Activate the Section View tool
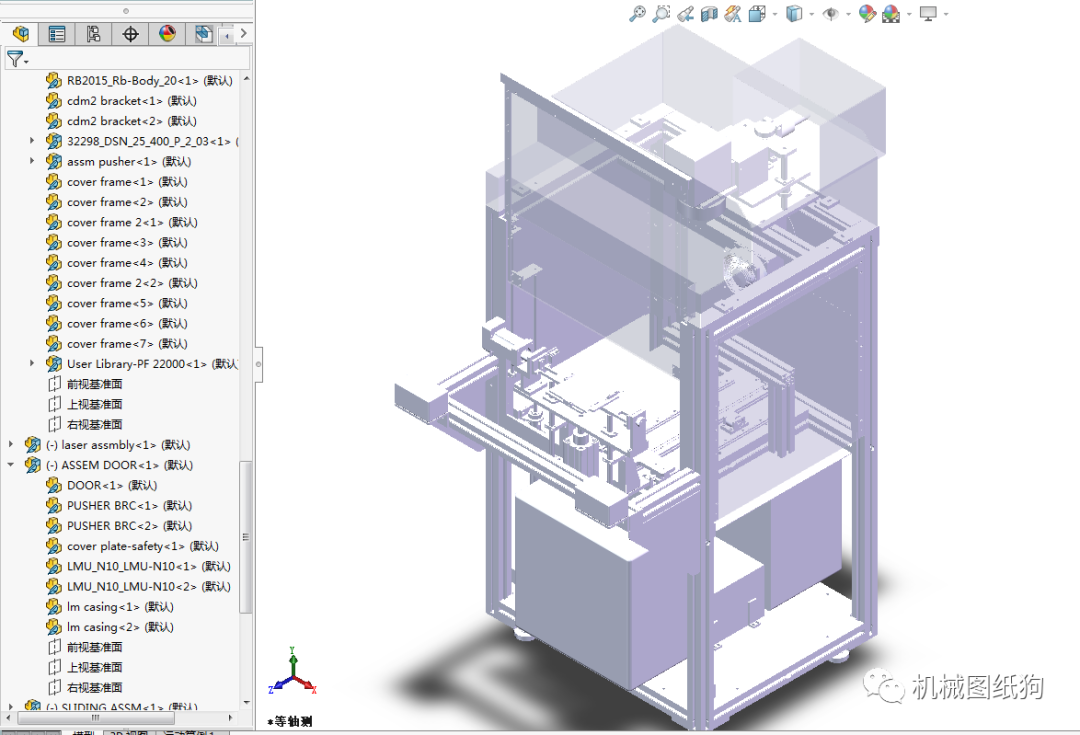 (x=709, y=14)
